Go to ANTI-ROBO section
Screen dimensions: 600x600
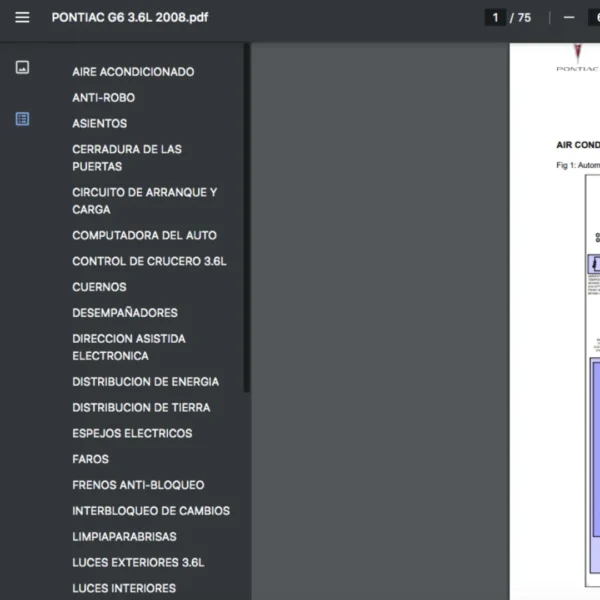click(103, 98)
